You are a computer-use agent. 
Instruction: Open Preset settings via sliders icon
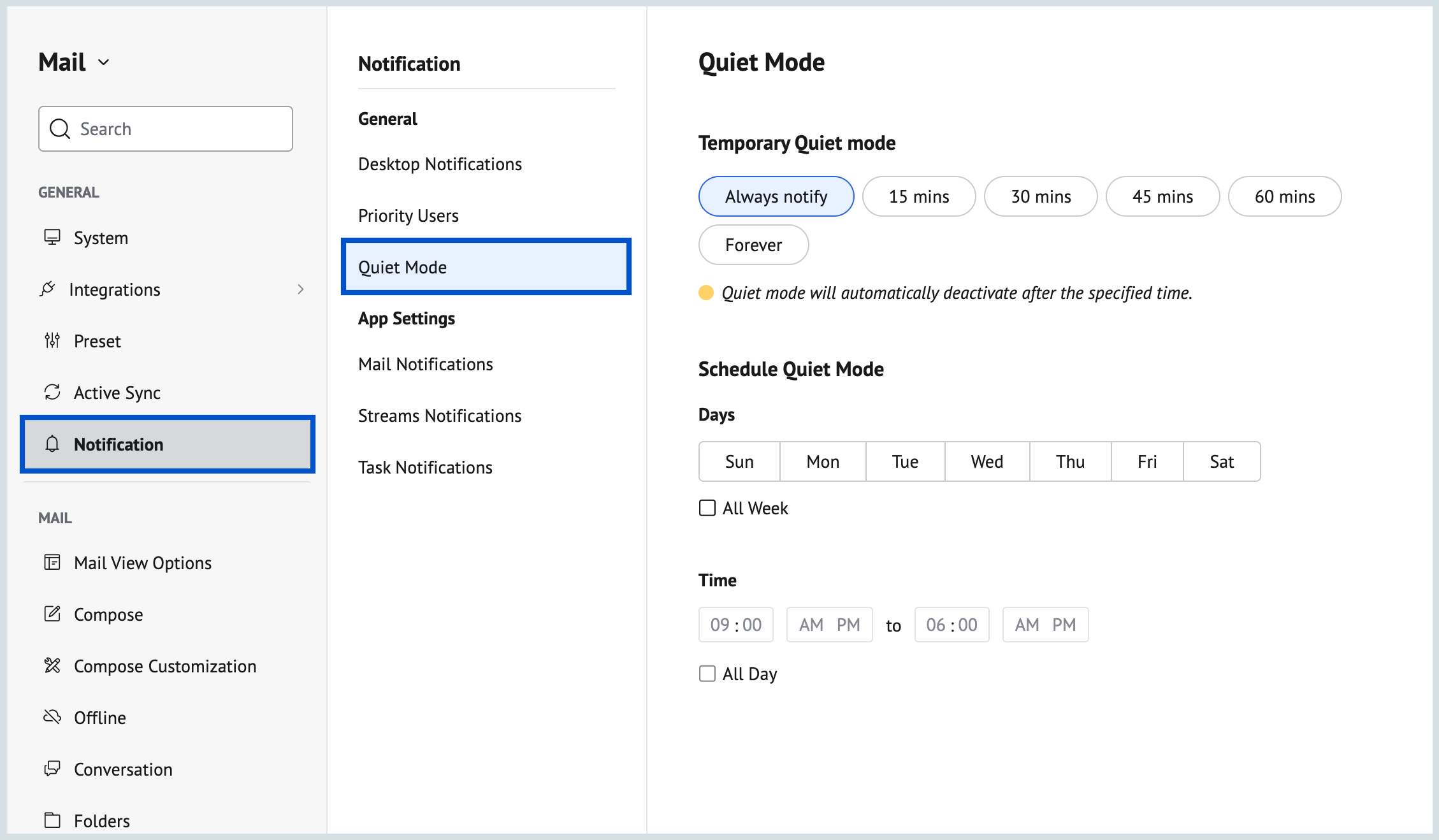(52, 340)
